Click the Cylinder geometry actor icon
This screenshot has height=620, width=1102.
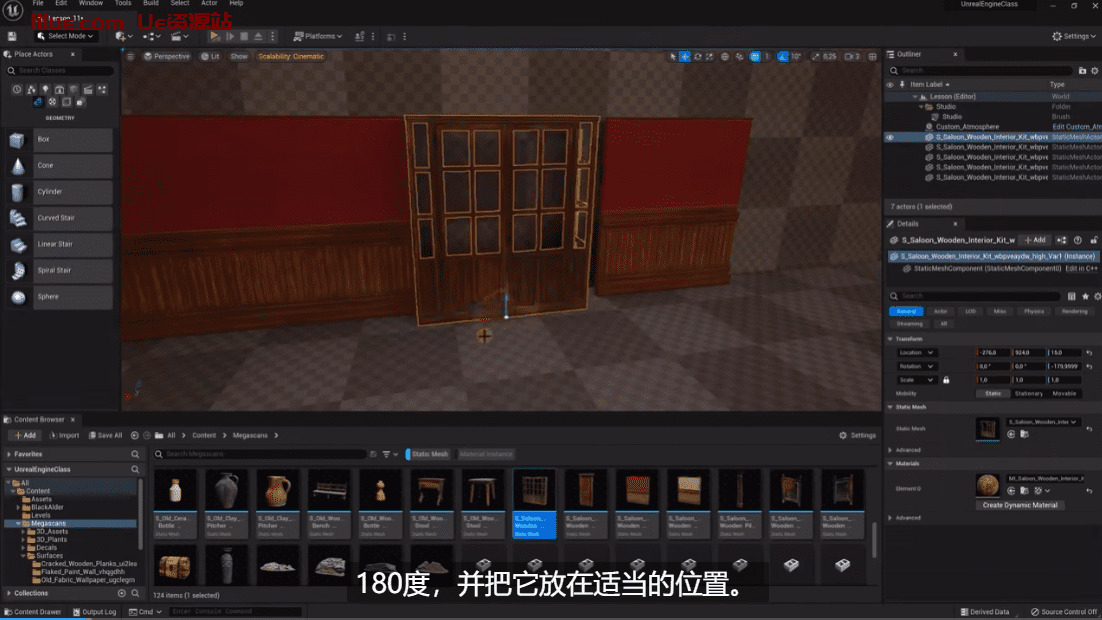point(19,192)
